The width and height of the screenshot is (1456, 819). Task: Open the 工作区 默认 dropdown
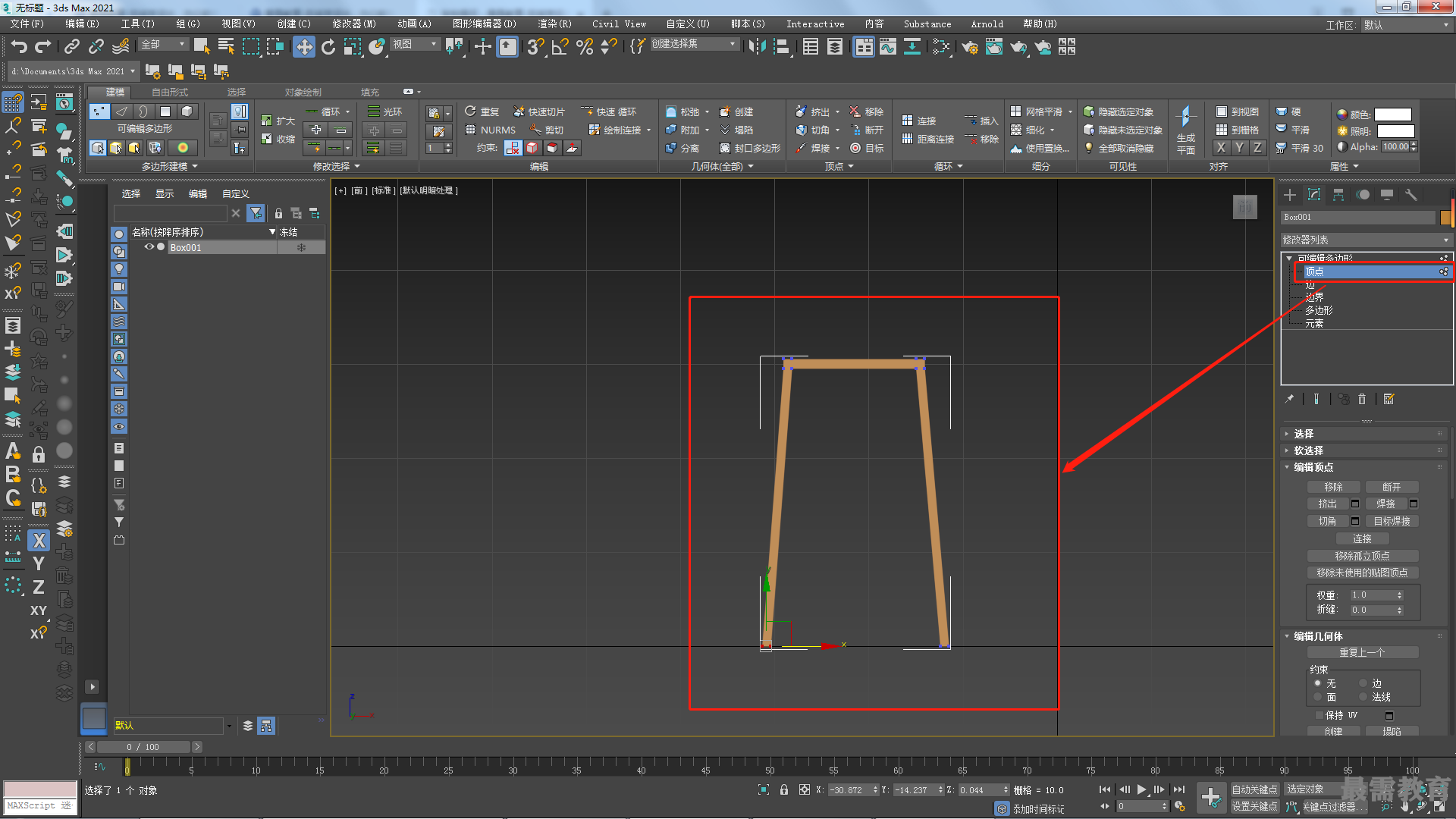[1406, 25]
